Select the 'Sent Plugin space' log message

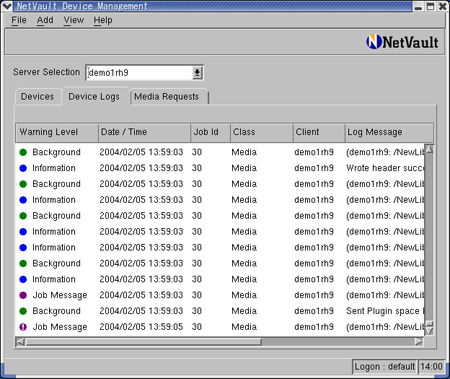pos(385,311)
